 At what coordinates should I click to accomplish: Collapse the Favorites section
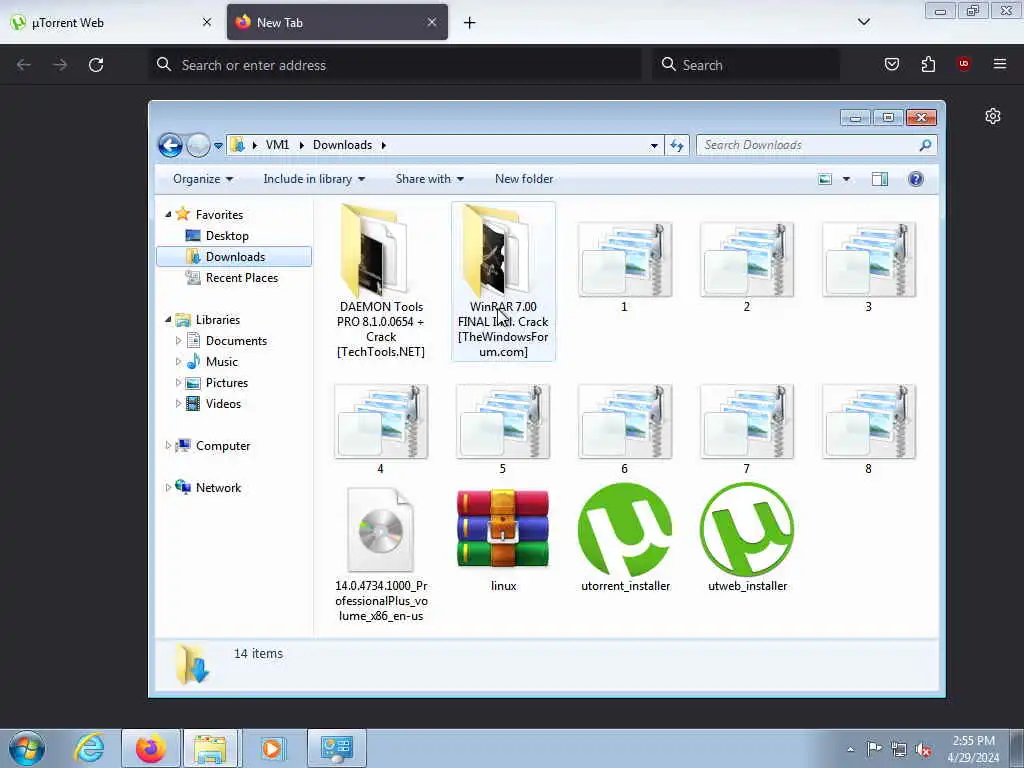(168, 214)
